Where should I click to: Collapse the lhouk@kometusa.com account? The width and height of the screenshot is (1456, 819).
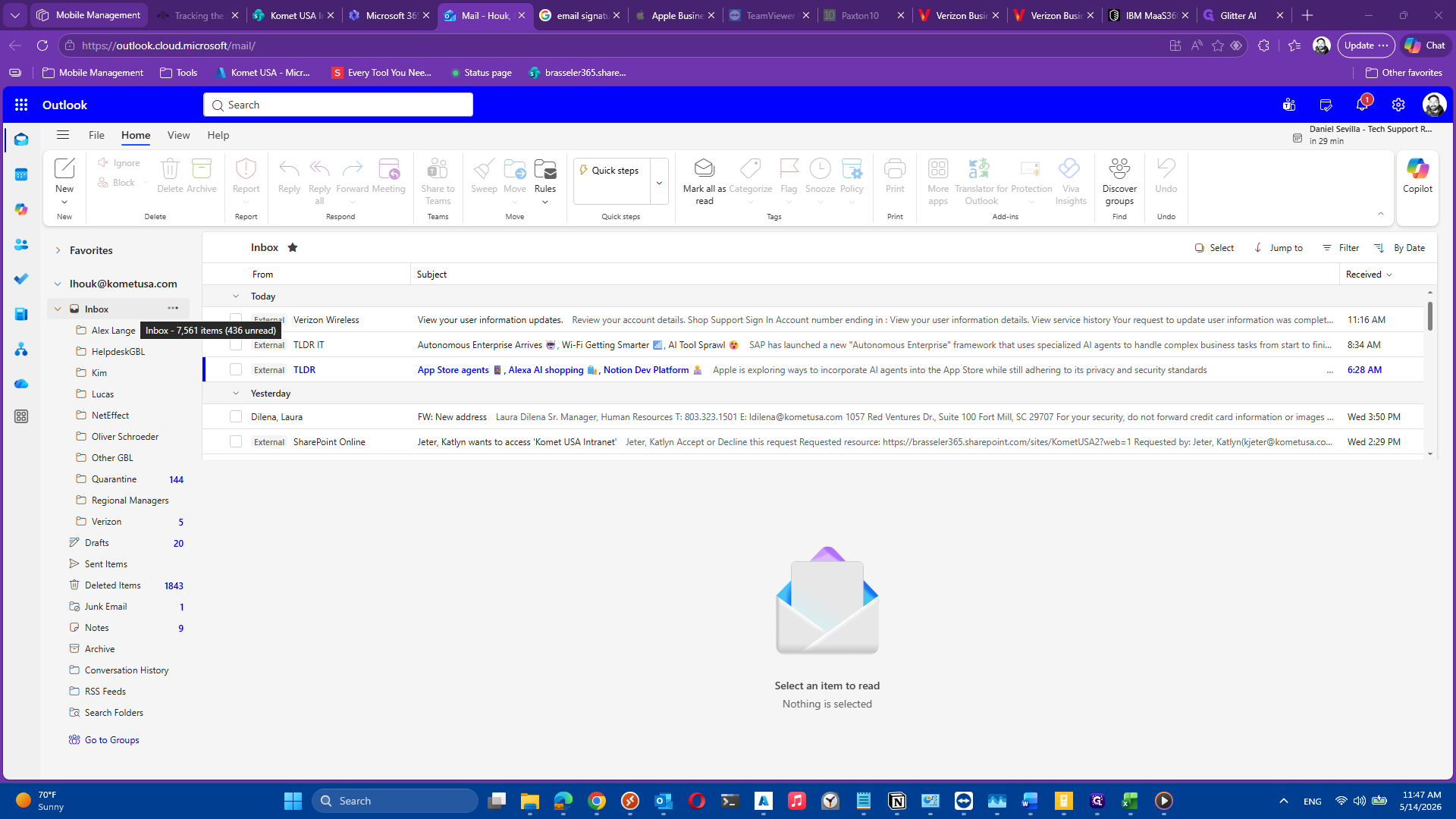[58, 284]
